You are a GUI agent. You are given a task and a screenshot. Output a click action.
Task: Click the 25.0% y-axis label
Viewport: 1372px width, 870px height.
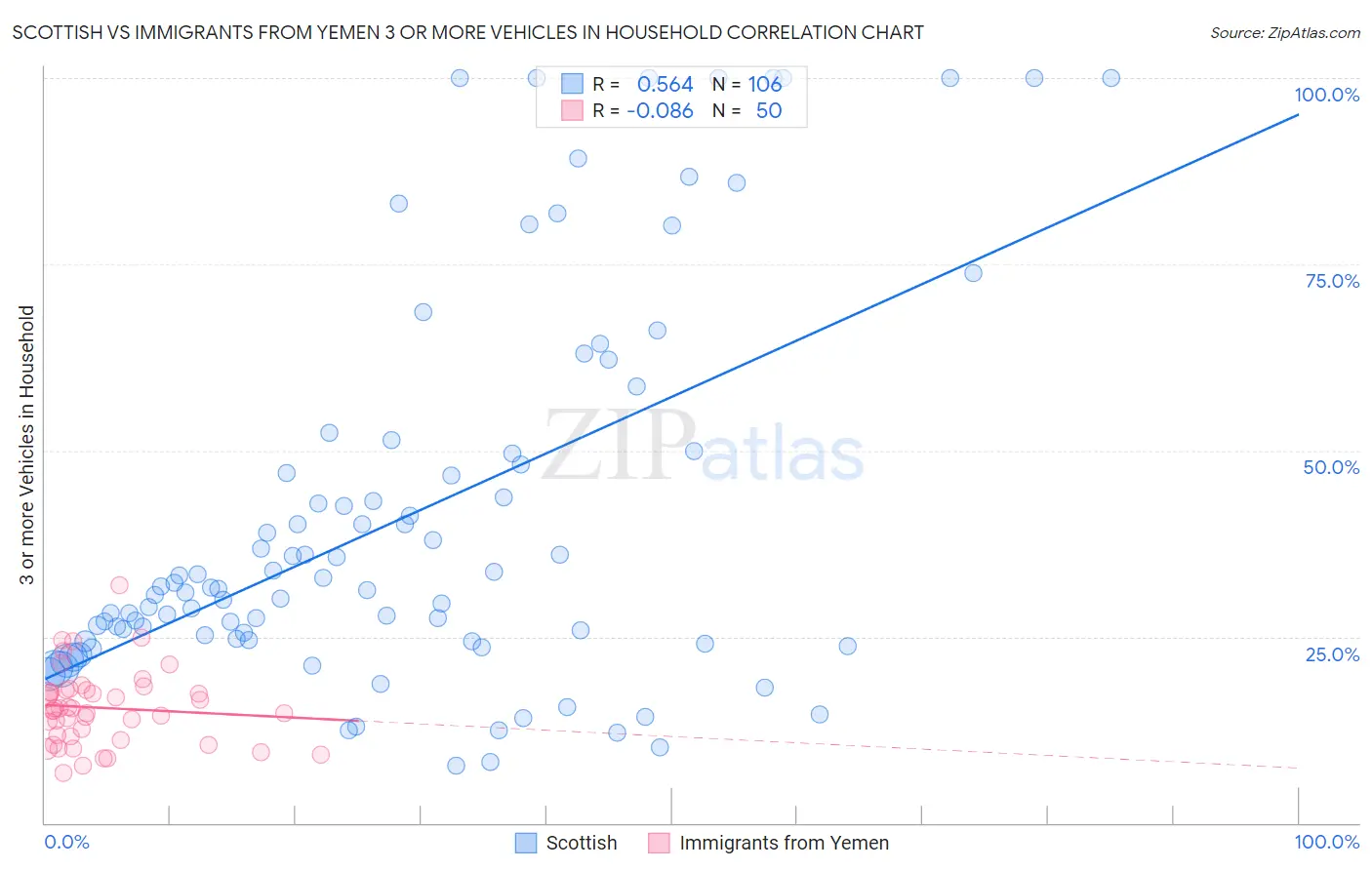(x=1332, y=654)
